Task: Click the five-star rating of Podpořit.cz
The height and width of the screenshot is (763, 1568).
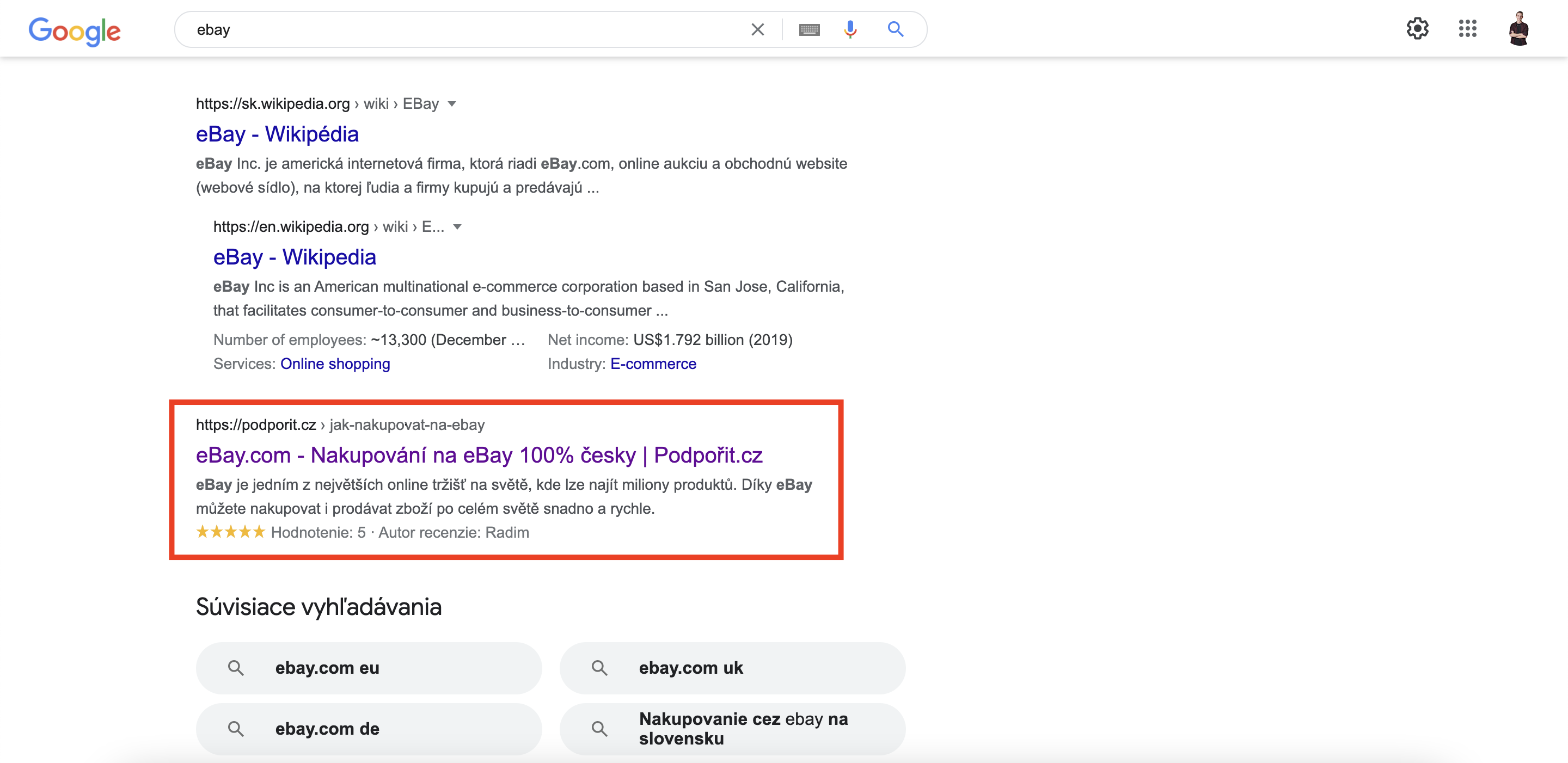Action: [230, 532]
